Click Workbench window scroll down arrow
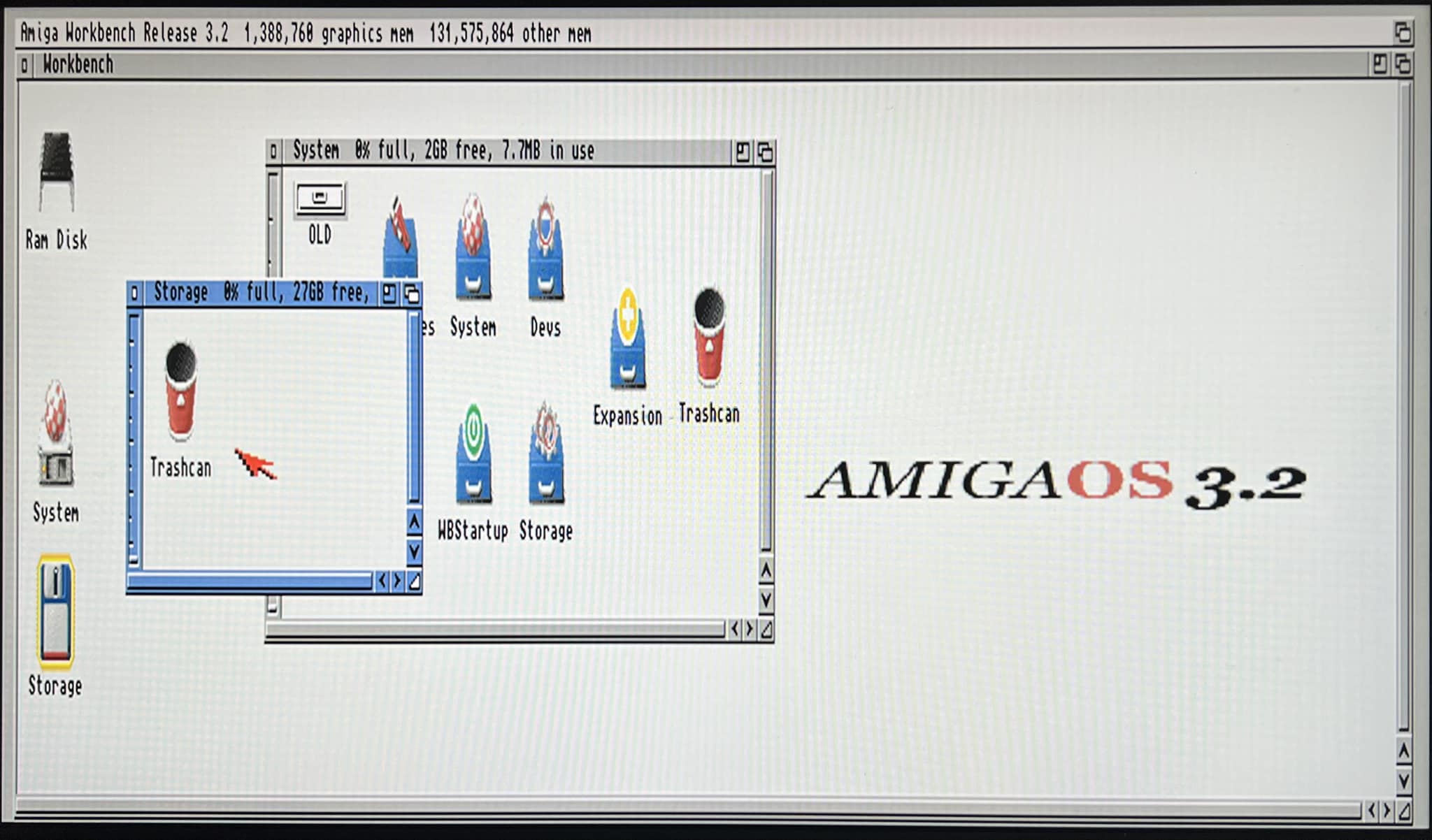1432x840 pixels. click(1403, 781)
